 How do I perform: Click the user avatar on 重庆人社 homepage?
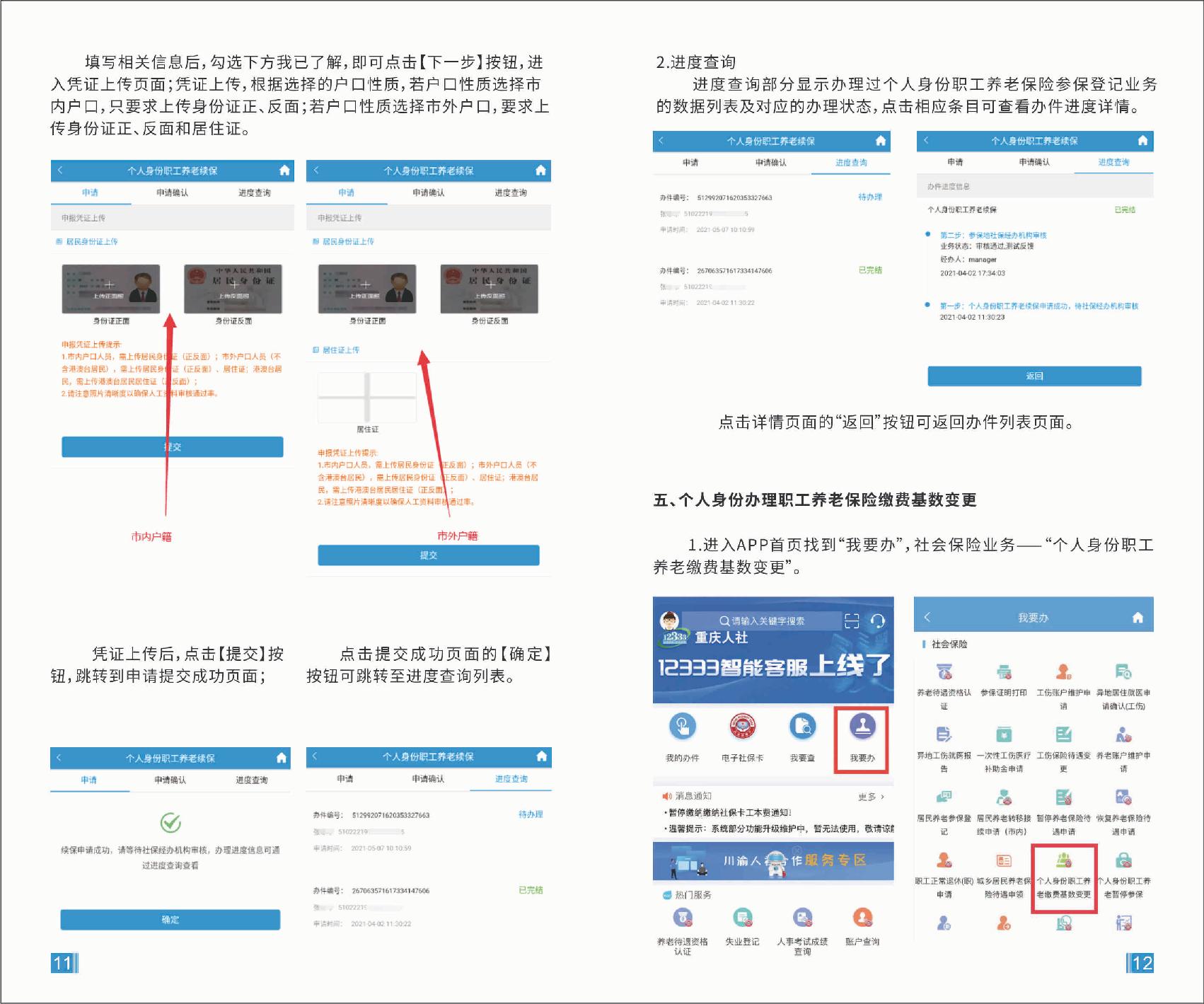pos(669,621)
